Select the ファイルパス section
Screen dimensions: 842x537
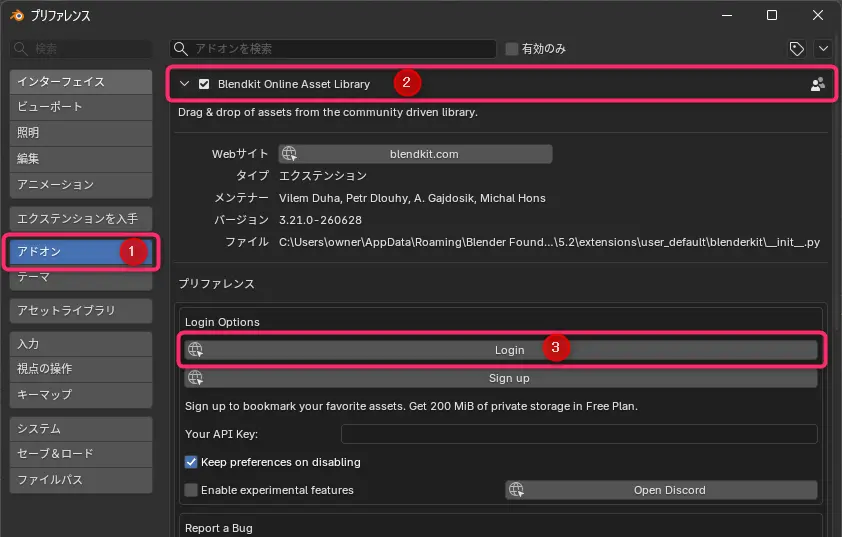[x=81, y=480]
